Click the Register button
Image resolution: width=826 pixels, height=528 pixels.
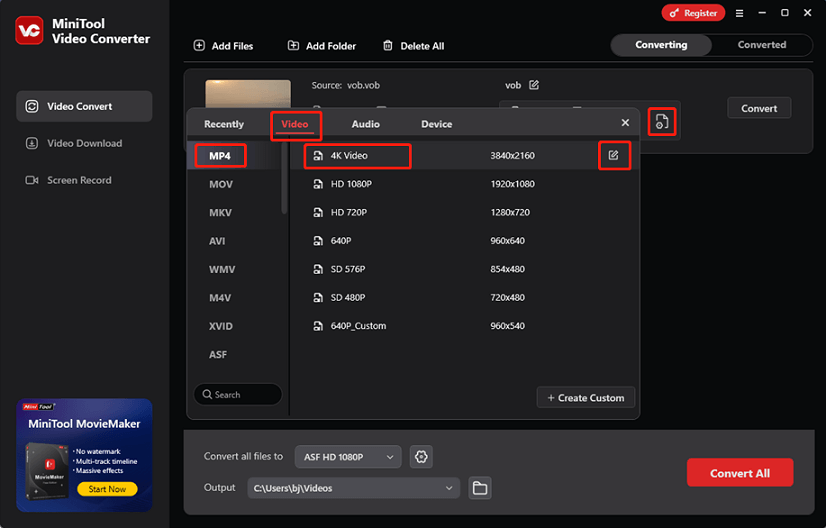tap(693, 13)
